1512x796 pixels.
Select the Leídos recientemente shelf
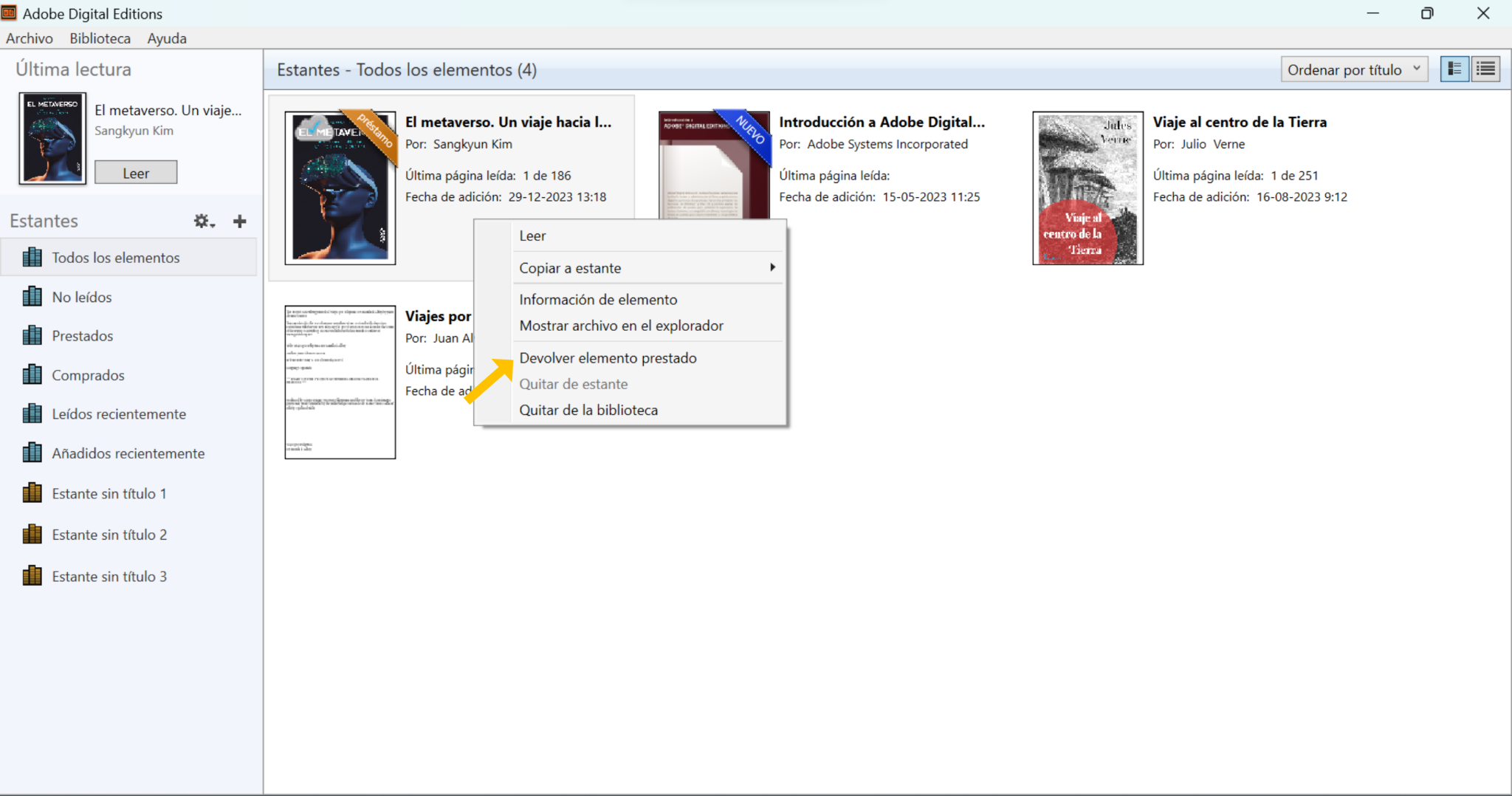point(129,414)
